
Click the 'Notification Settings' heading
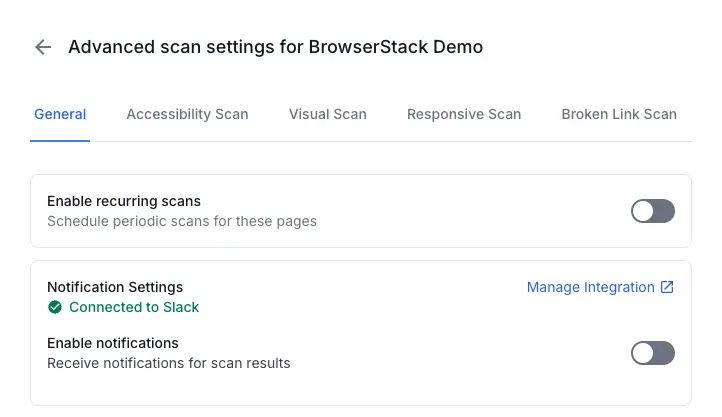coord(115,287)
